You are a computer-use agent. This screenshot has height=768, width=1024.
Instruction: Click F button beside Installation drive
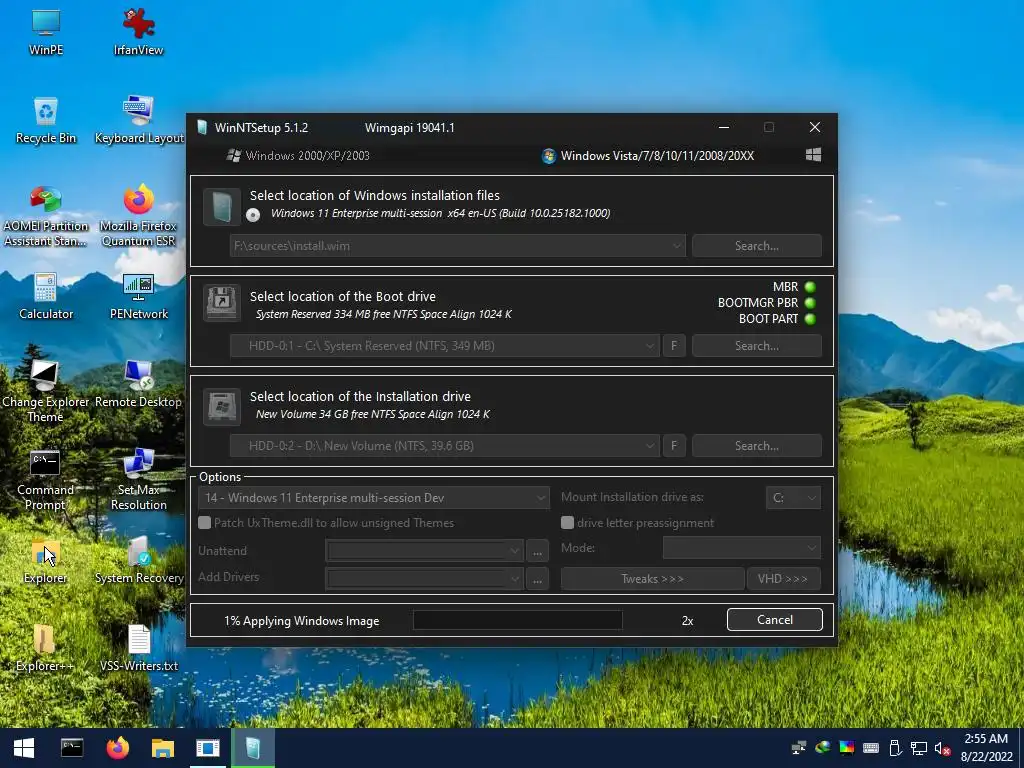[x=674, y=446]
